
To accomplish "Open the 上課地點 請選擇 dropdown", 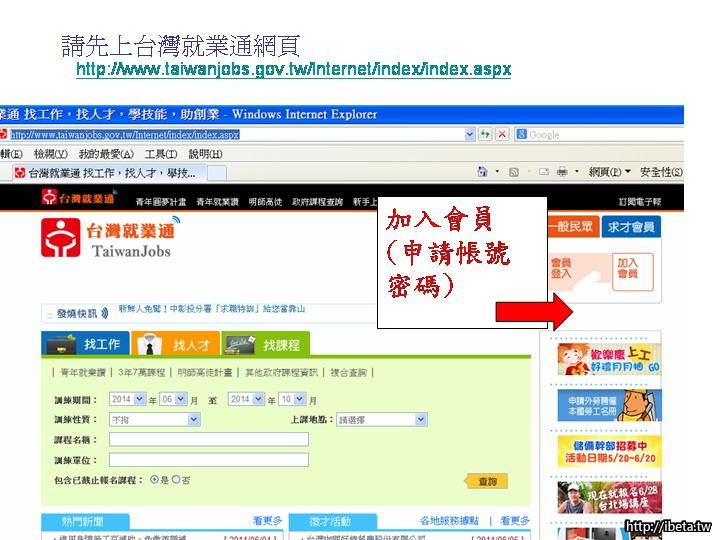I will pos(382,419).
